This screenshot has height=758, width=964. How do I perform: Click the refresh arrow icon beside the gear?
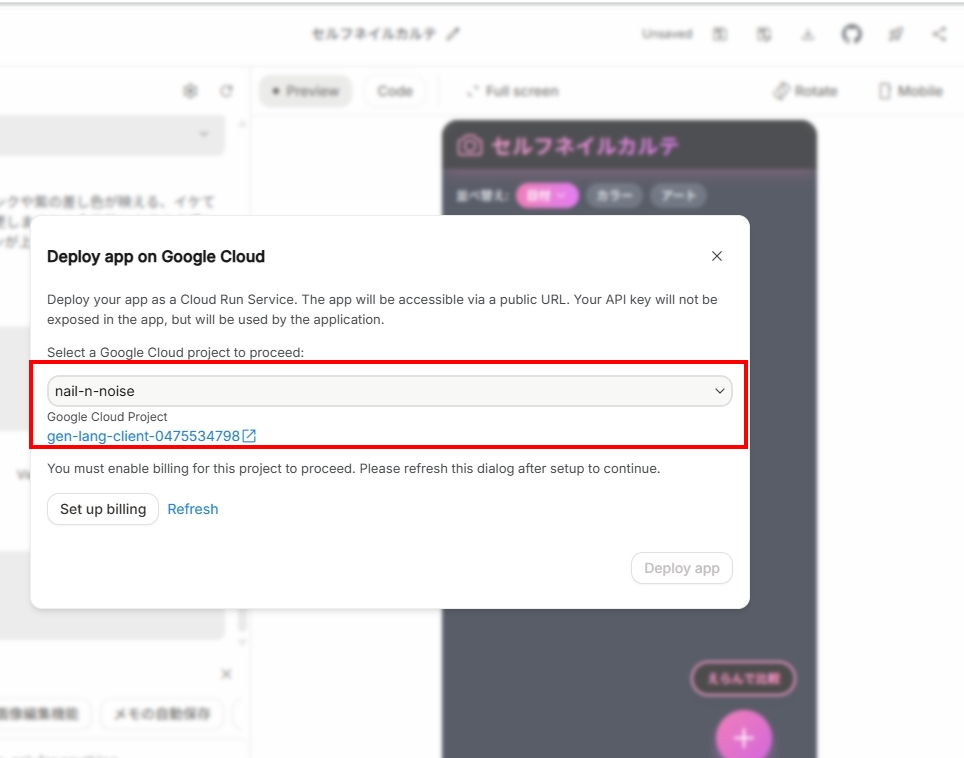227,91
